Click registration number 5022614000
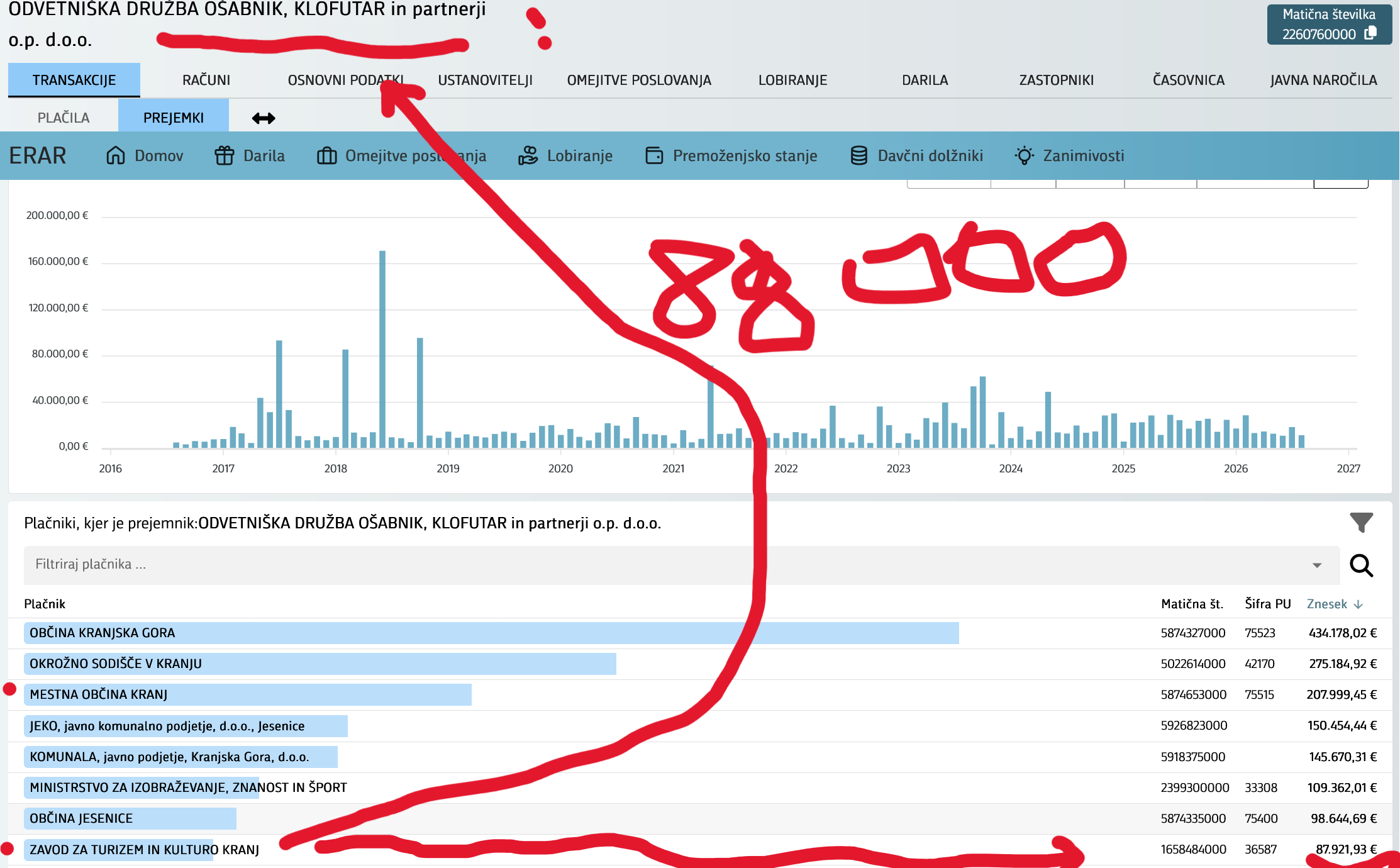Viewport: 1400px width, 868px height. point(1193,664)
